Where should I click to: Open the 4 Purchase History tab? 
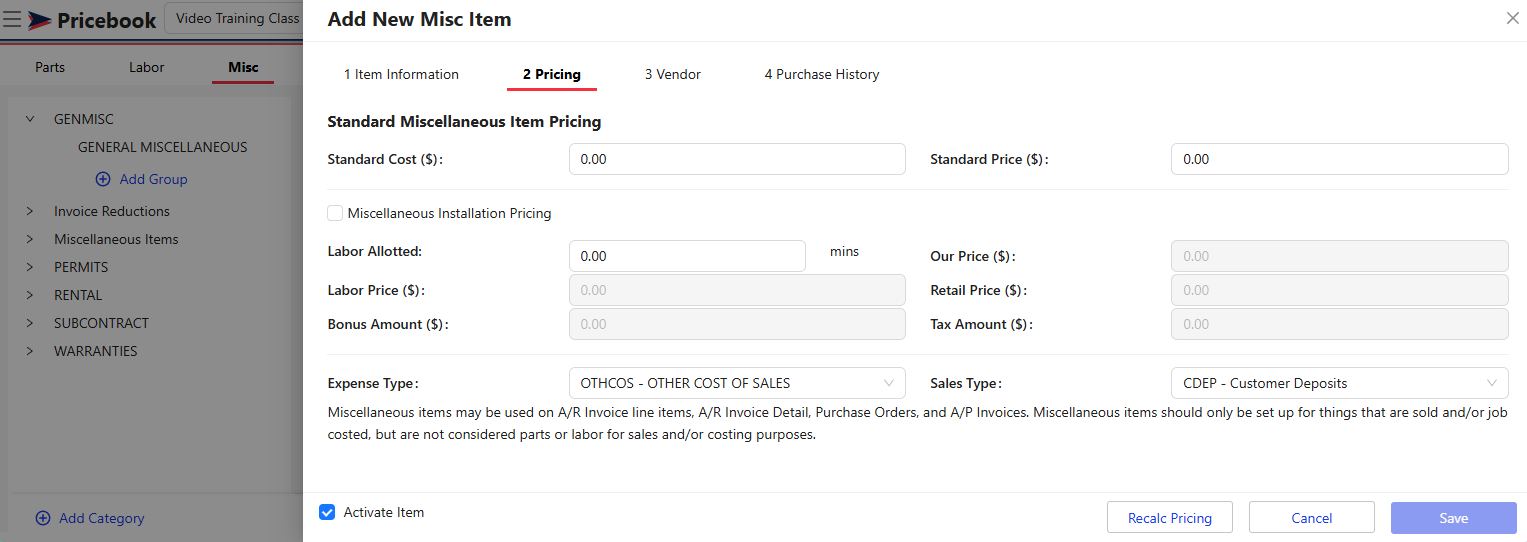(x=821, y=74)
